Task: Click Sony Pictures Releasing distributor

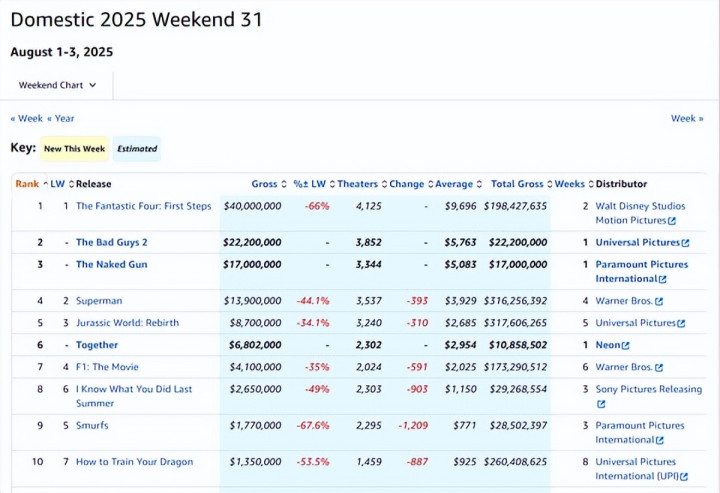Action: click(649, 389)
